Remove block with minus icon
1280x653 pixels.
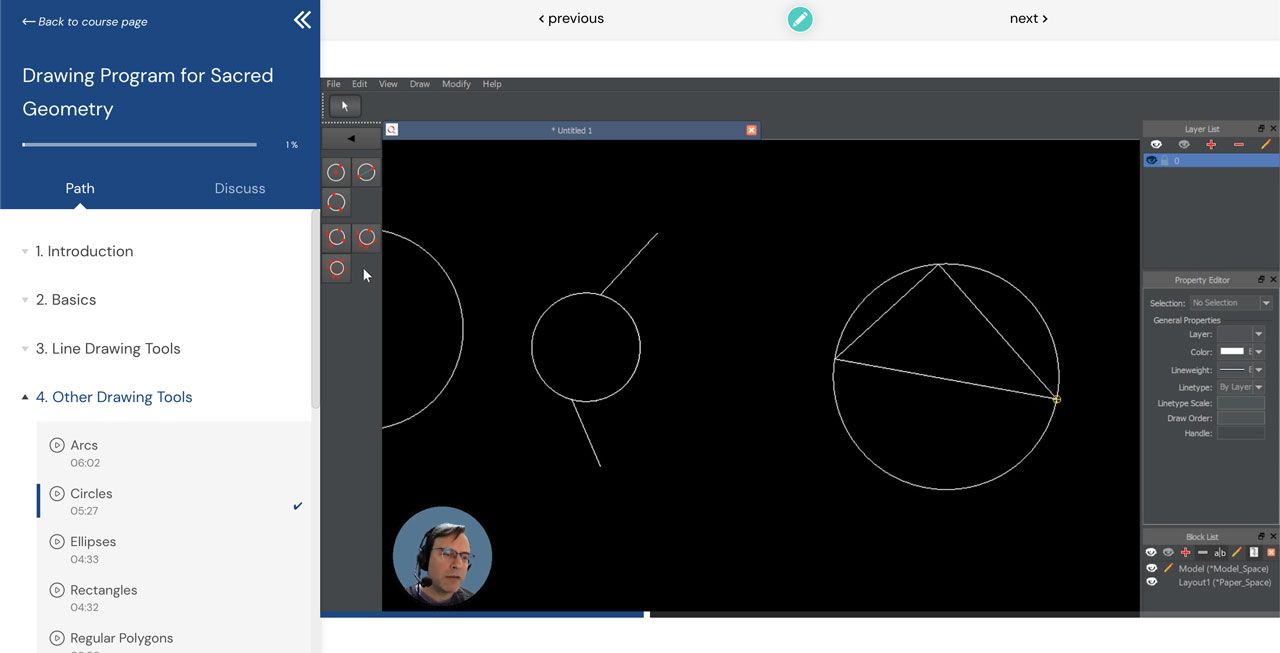(x=1202, y=552)
